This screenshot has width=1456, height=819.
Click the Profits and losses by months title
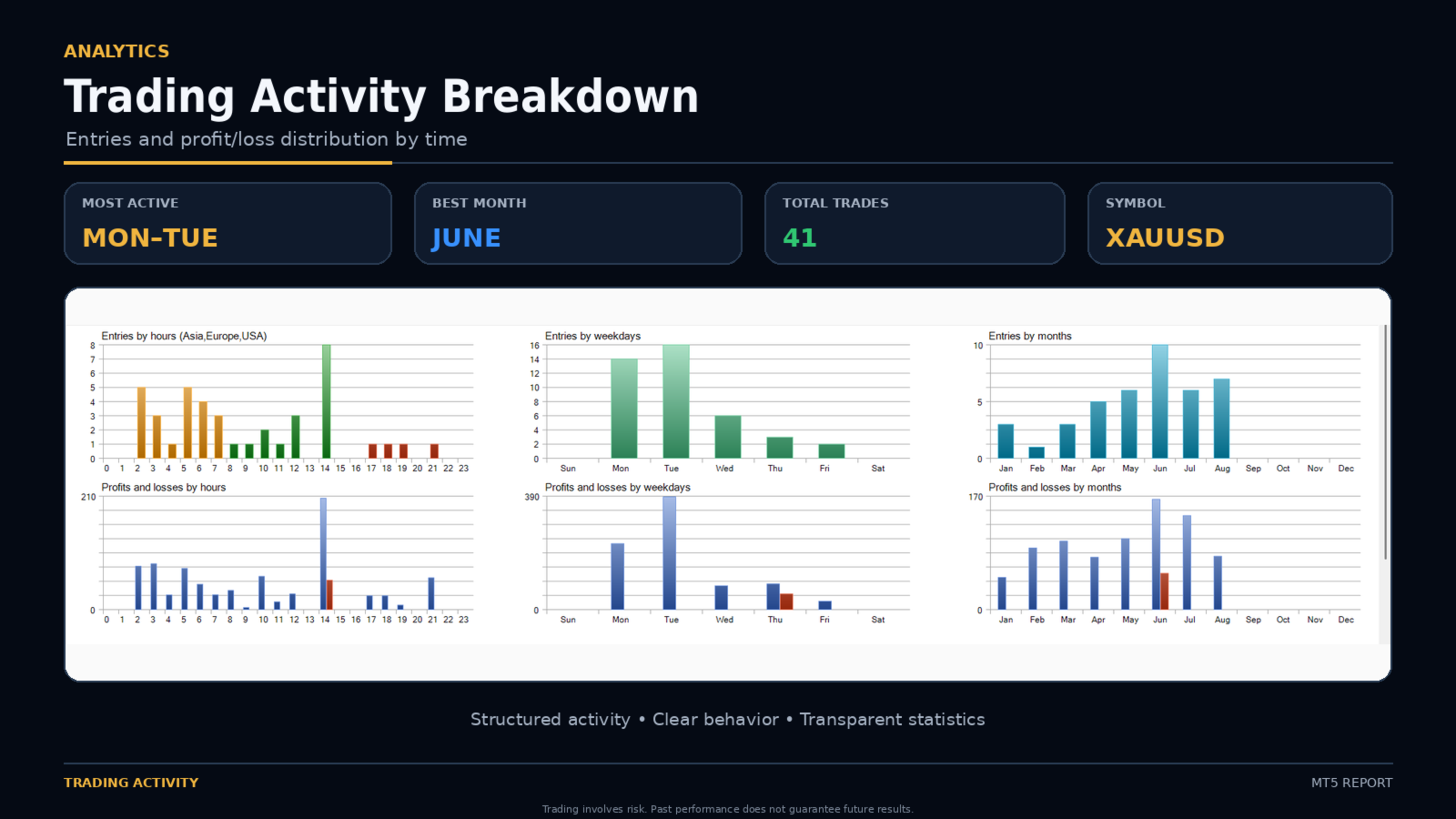tap(1055, 487)
